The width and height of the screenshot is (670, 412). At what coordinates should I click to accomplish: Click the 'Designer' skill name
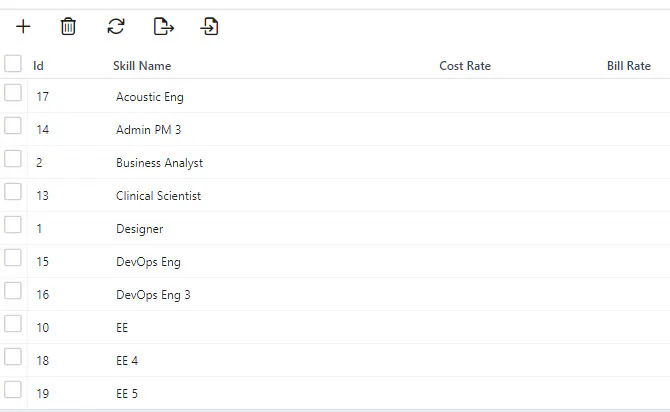coord(139,229)
